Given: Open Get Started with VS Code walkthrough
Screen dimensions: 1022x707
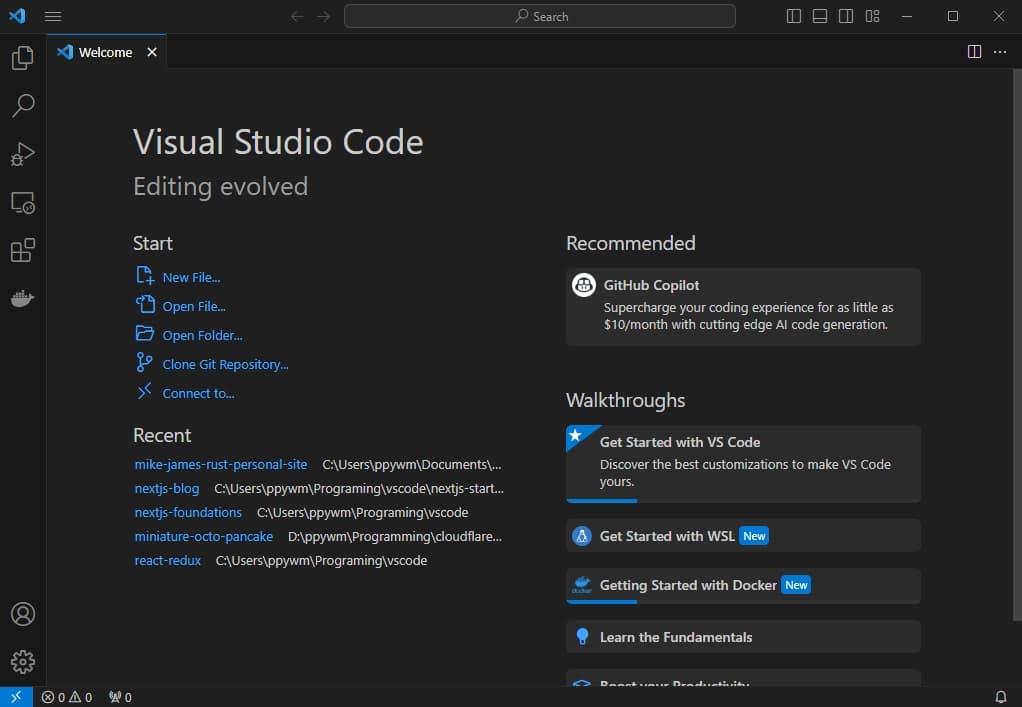Looking at the screenshot, I should pos(743,464).
